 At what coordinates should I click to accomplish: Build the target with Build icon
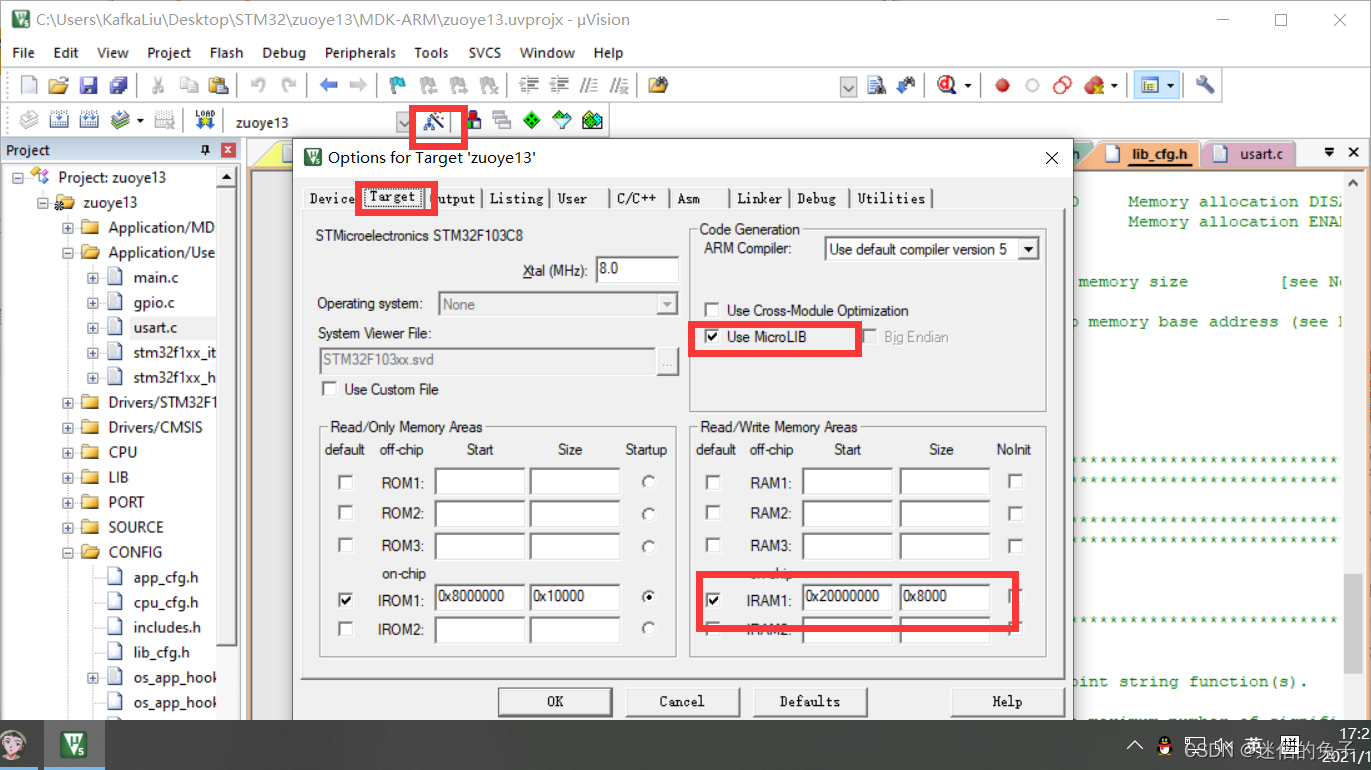(x=58, y=121)
